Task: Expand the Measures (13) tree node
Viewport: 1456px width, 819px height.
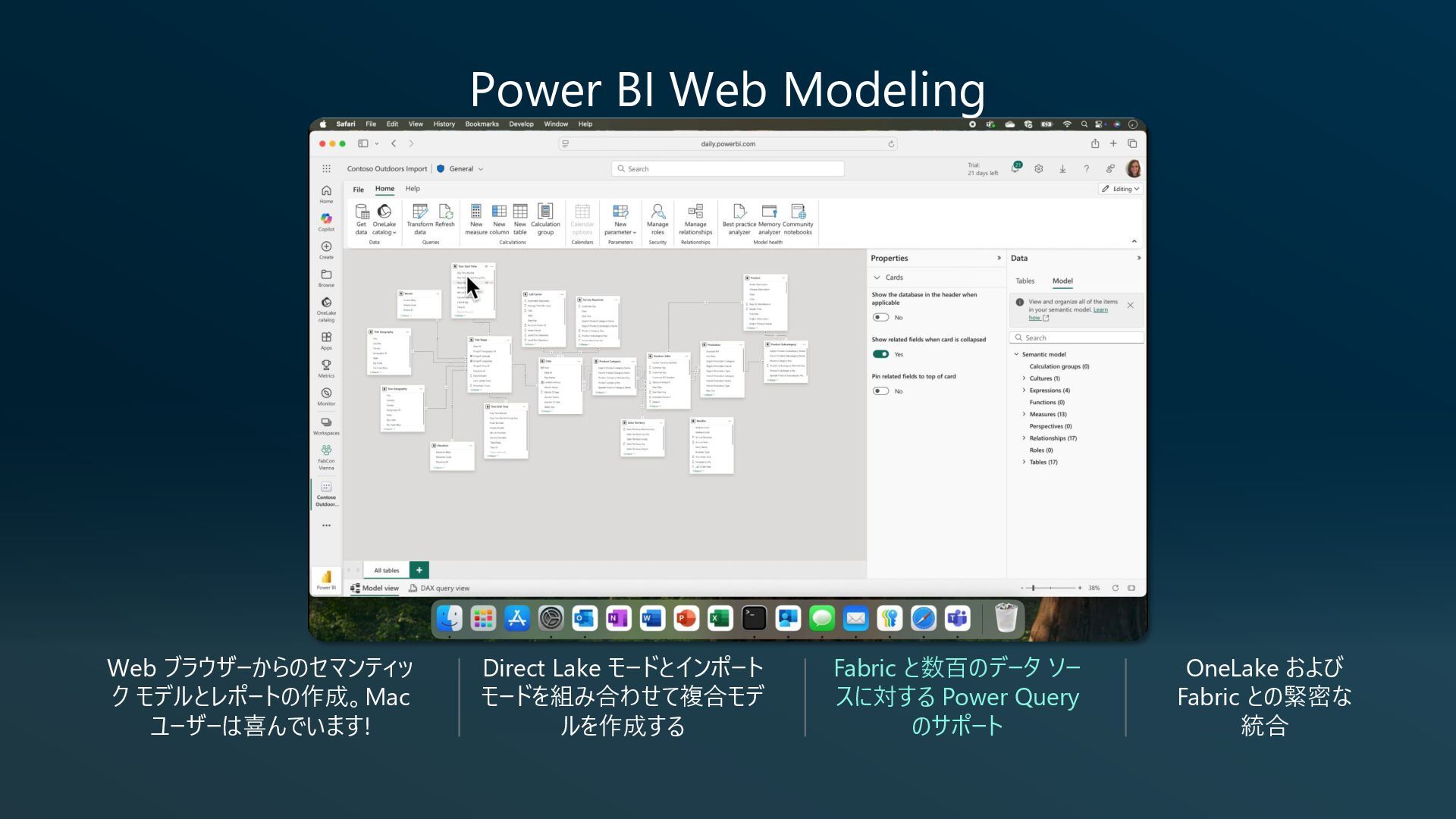Action: point(1024,414)
